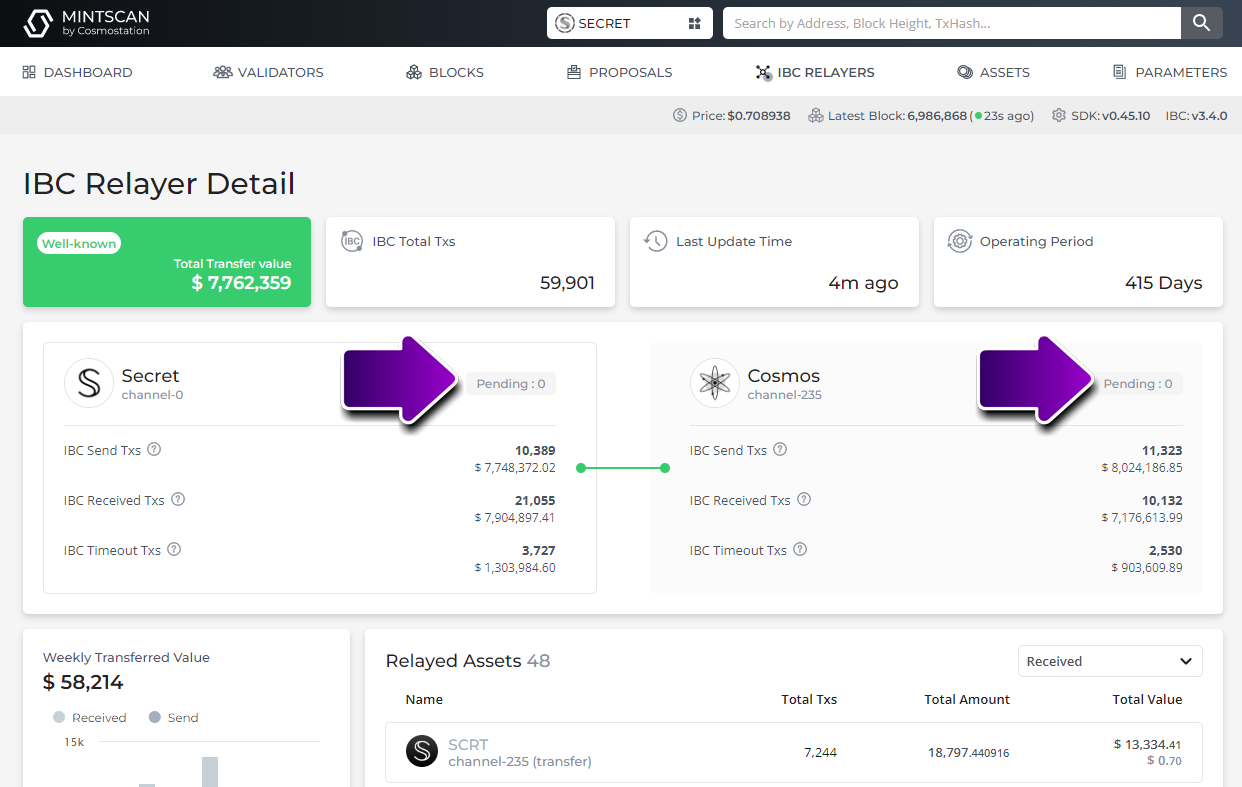Click the Price dollar icon in status bar

coord(680,116)
